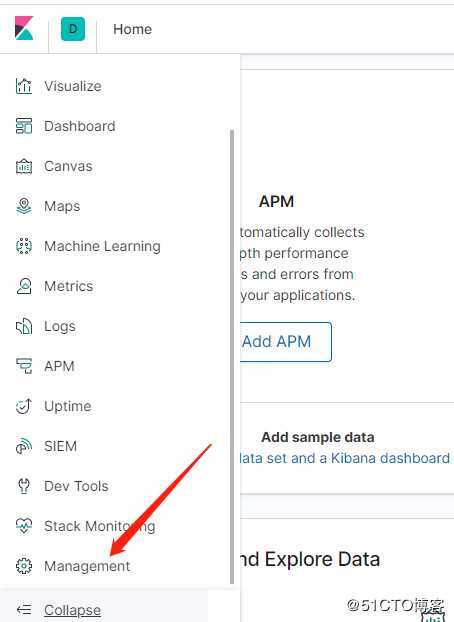
Task: Click the Metrics icon
Action: [x=24, y=286]
